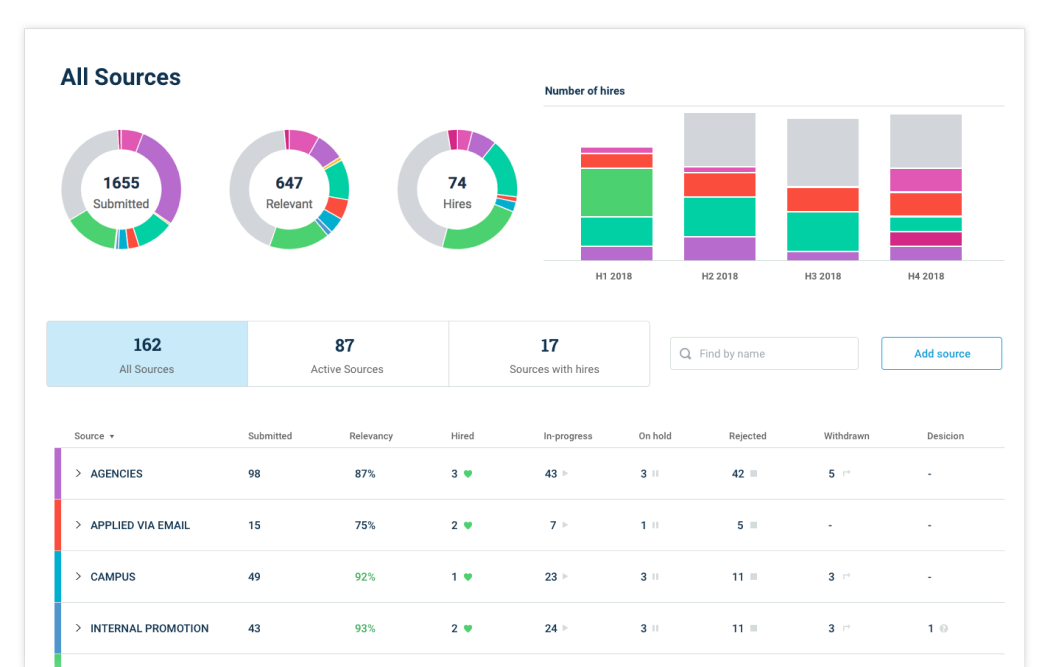
Task: Sort using the Source column dropdown arrow
Action: pyautogui.click(x=112, y=437)
